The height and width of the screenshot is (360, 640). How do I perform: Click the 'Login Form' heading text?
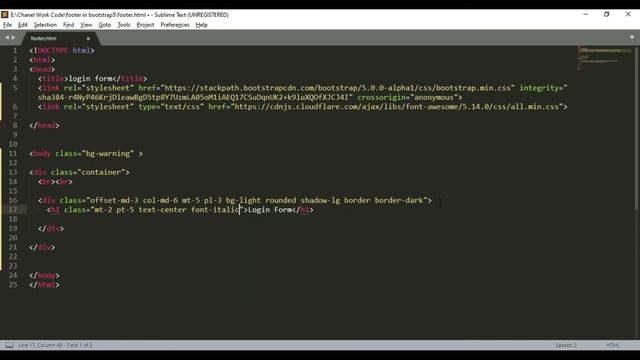click(x=270, y=210)
